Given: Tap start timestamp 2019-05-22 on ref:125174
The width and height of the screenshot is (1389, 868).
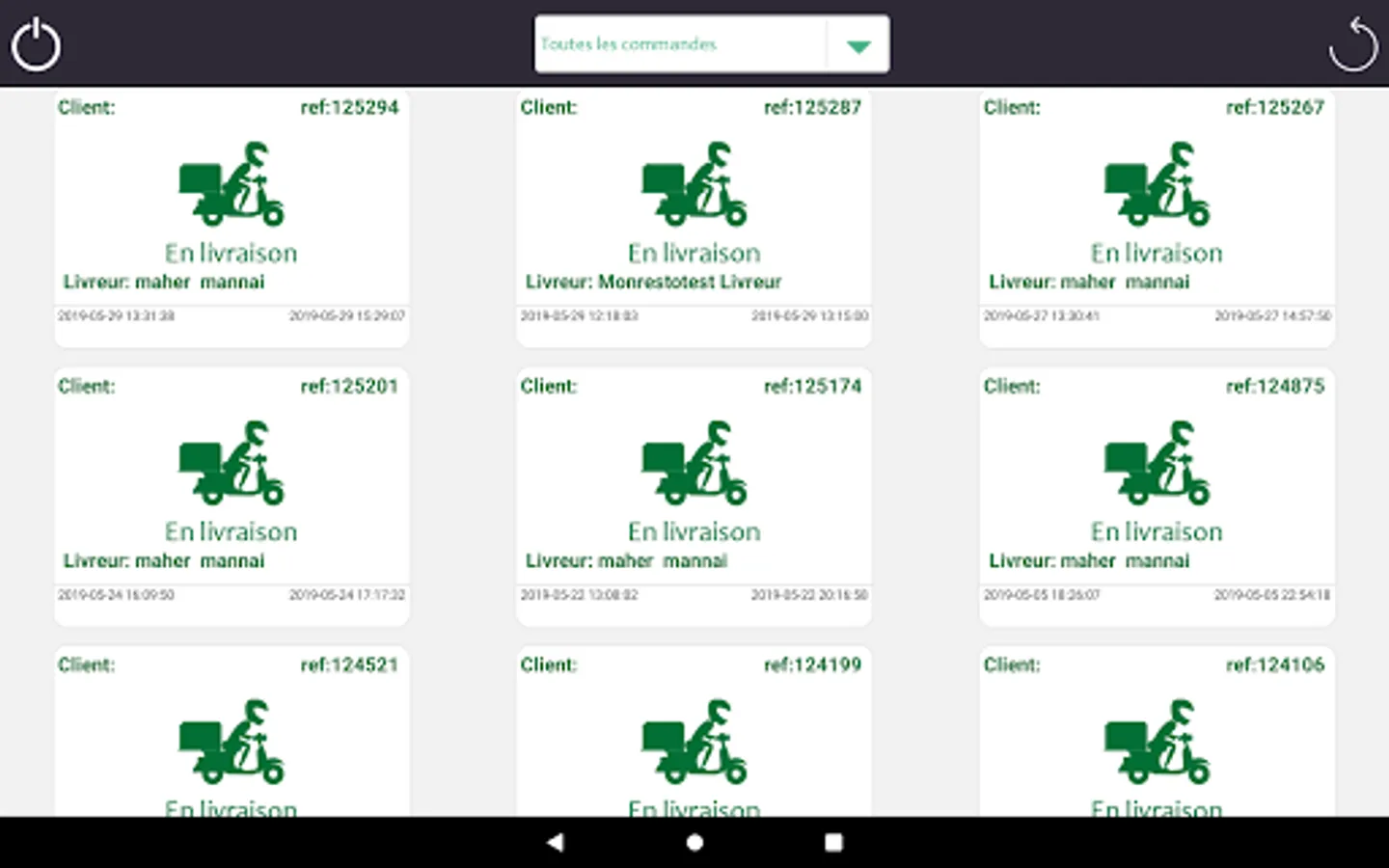Looking at the screenshot, I should tap(579, 594).
